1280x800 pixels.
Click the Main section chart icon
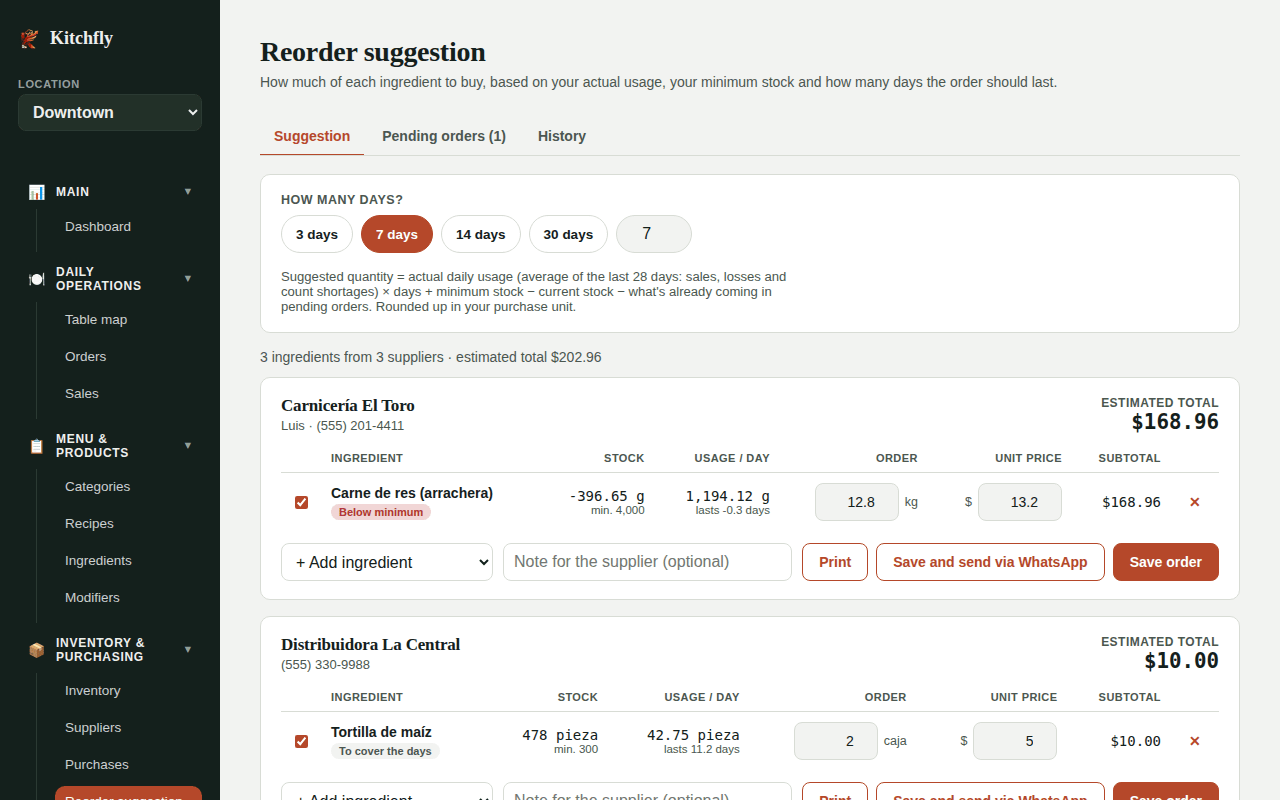coord(37,192)
